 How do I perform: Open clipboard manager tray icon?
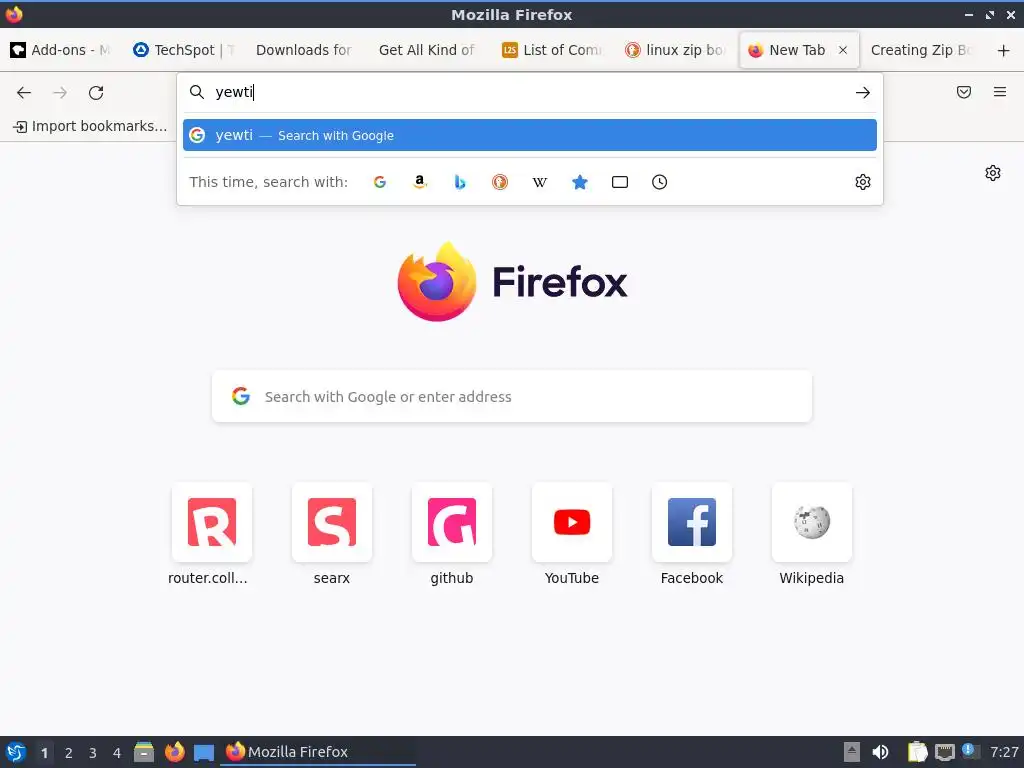[x=918, y=752]
